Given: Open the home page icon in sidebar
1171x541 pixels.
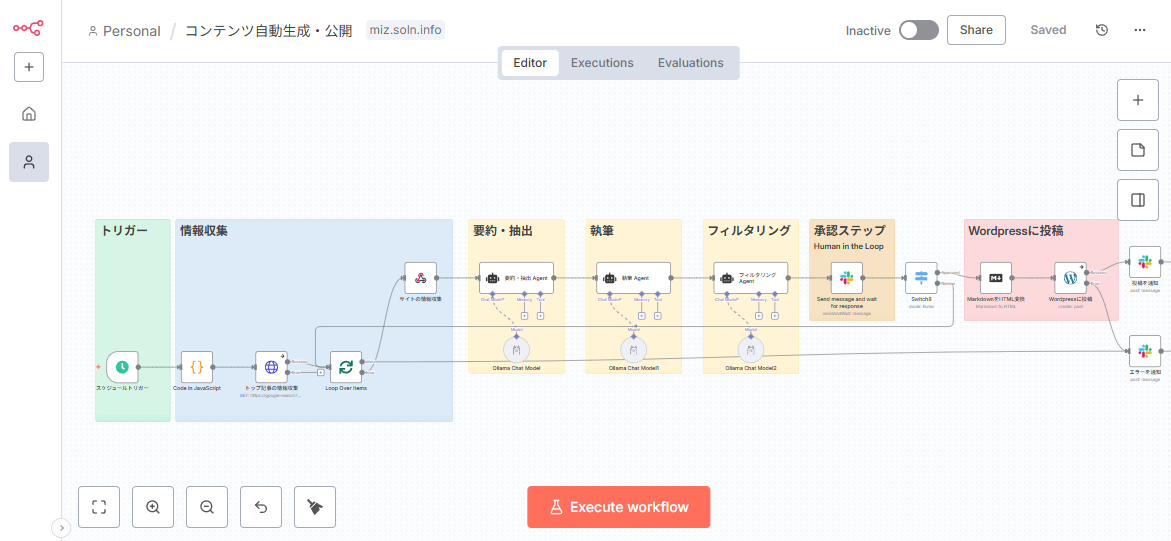Looking at the screenshot, I should [29, 114].
